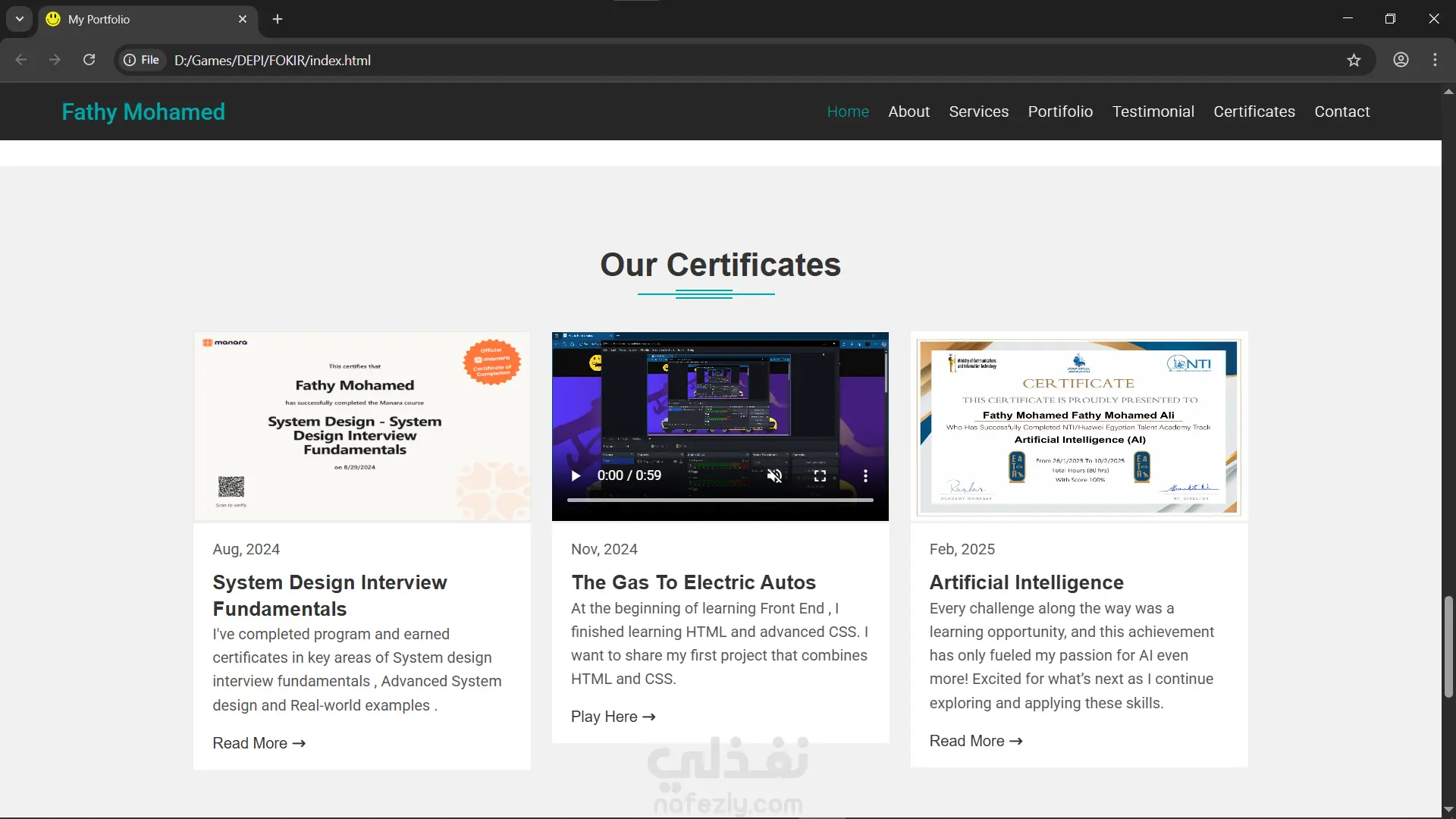Open the Artificial Intelligence certificate image
1456x819 pixels.
tap(1078, 427)
